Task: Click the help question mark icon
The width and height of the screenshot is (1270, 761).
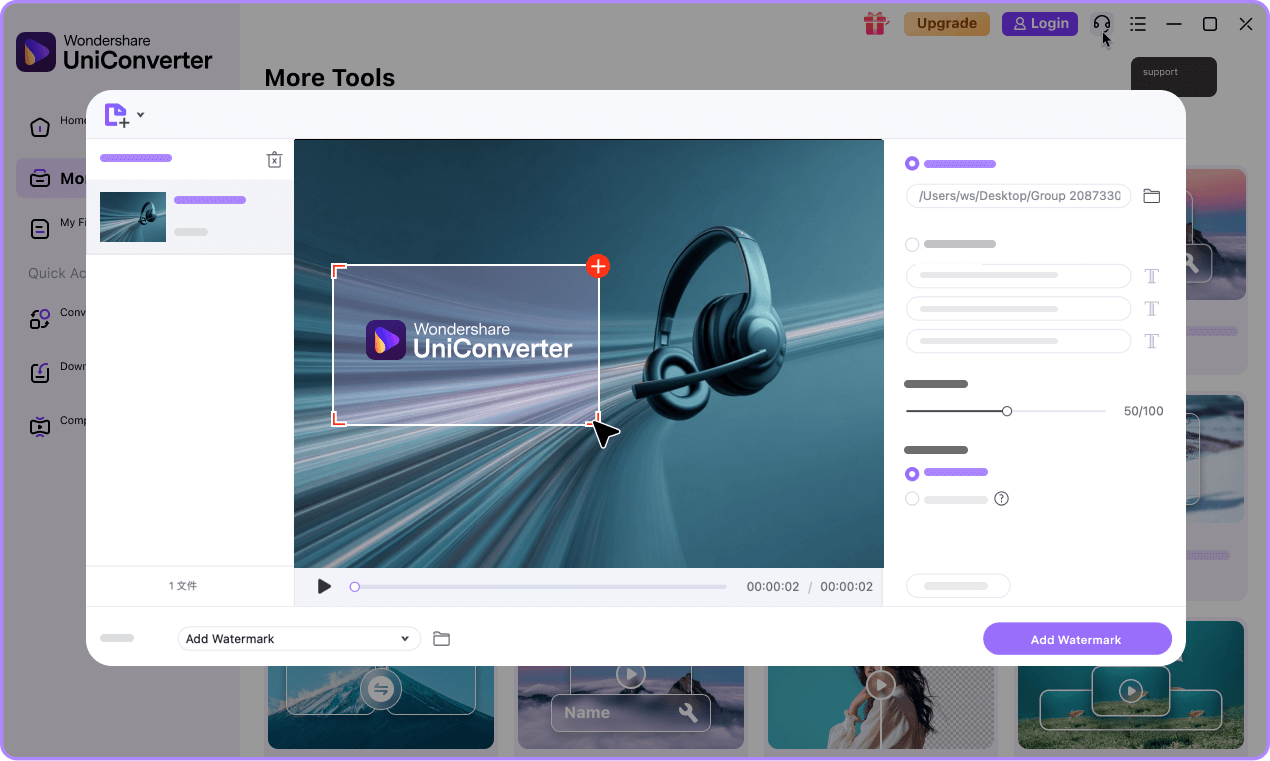Action: click(x=1001, y=499)
